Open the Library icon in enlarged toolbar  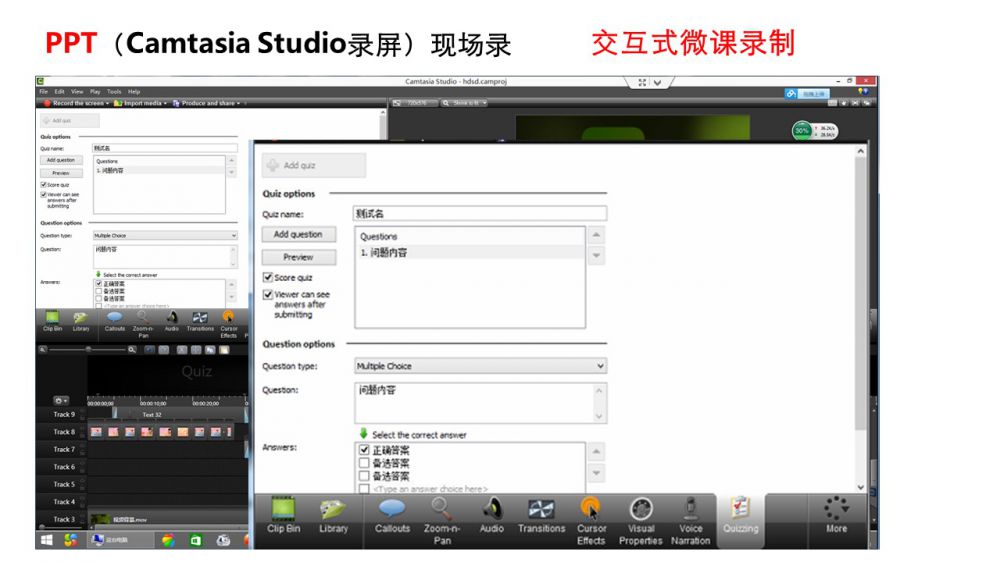click(x=333, y=516)
